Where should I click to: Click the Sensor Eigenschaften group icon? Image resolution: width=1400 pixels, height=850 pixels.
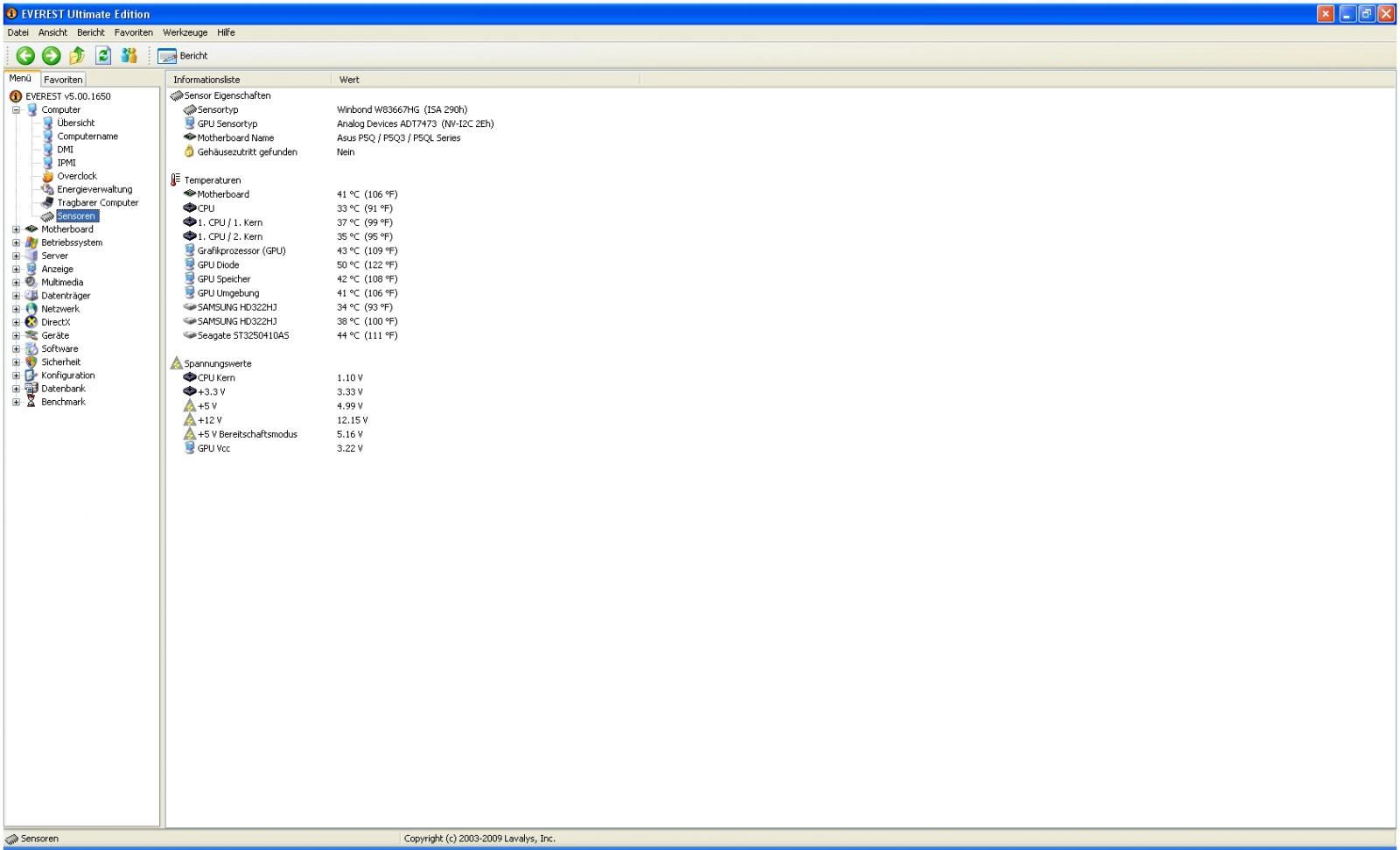pyautogui.click(x=176, y=95)
